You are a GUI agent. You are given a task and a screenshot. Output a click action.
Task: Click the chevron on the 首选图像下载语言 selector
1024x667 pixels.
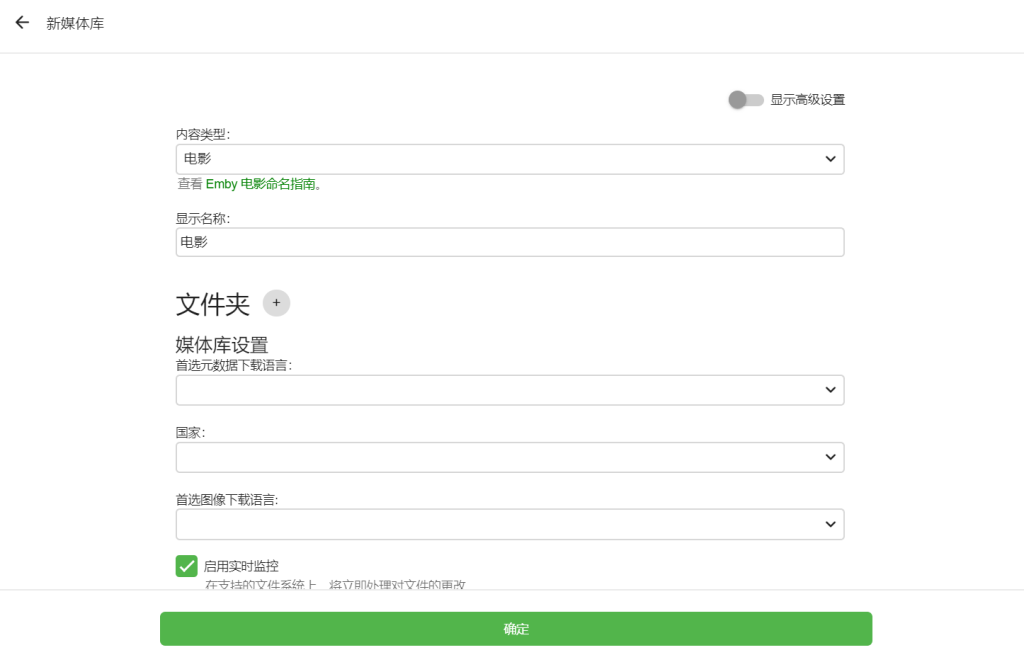point(829,524)
